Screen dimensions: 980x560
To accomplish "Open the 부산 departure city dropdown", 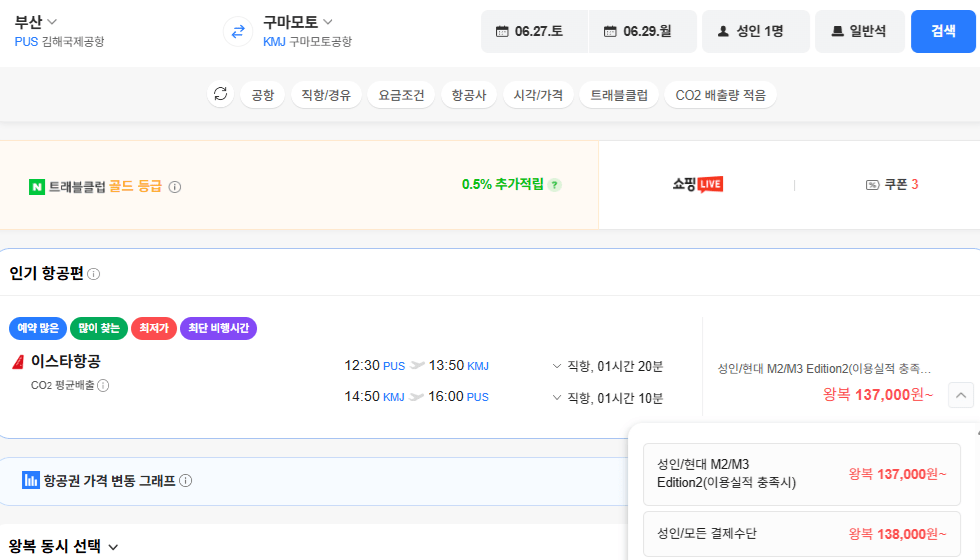I will point(36,22).
